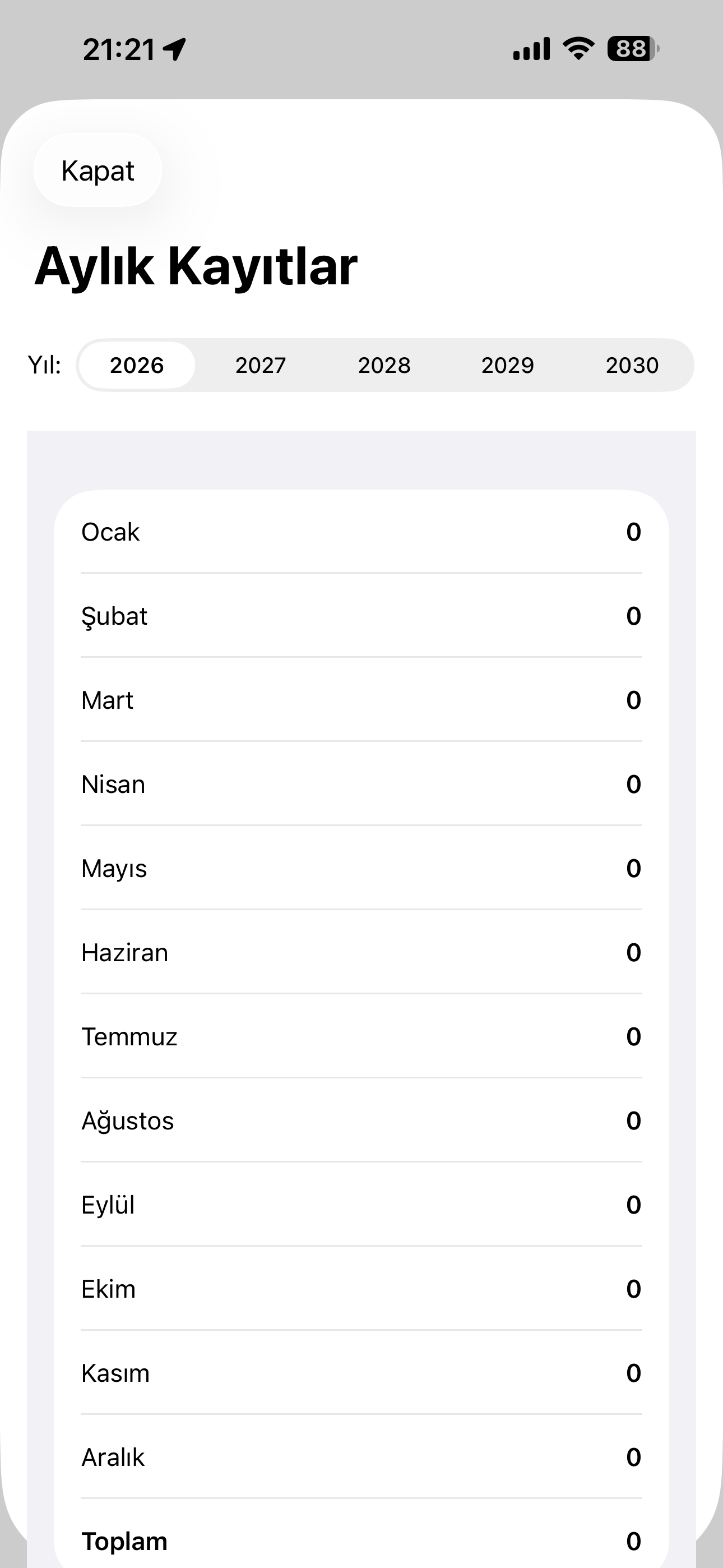The image size is (723, 1568).
Task: Open the Haziran month entry
Action: pyautogui.click(x=361, y=953)
